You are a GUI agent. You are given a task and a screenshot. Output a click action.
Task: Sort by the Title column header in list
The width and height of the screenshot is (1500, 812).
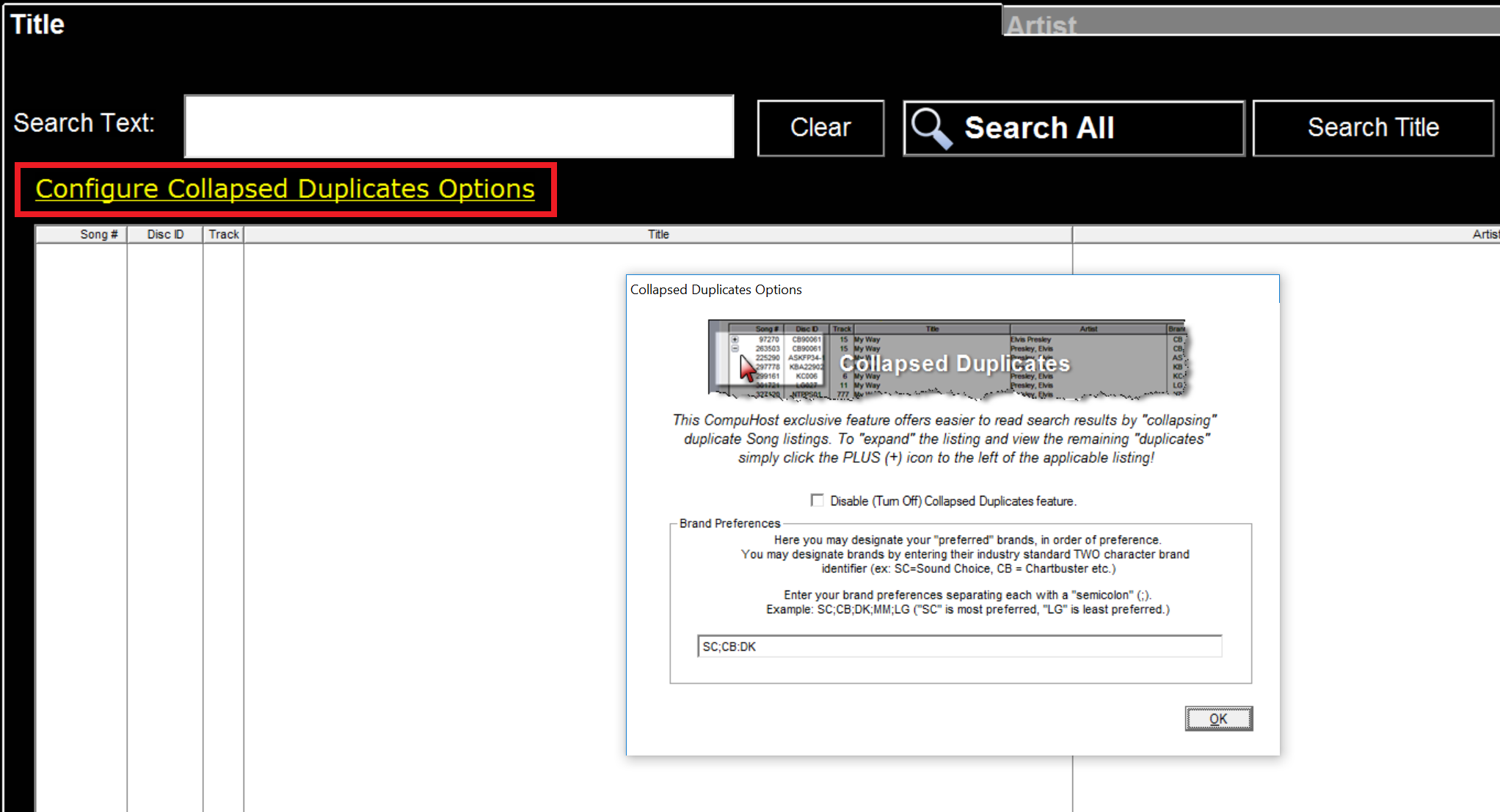(658, 235)
